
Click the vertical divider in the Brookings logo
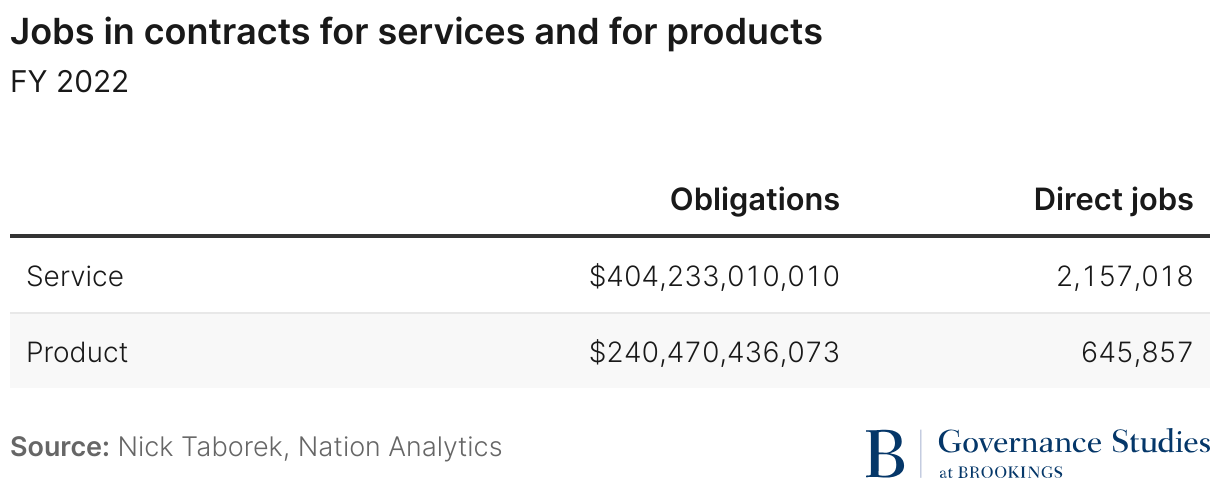coord(921,452)
